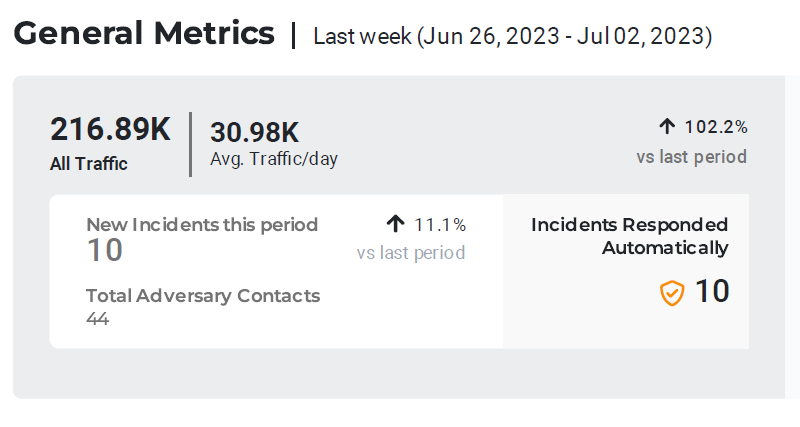Click 'vs last period' under 102.2%

click(x=692, y=157)
